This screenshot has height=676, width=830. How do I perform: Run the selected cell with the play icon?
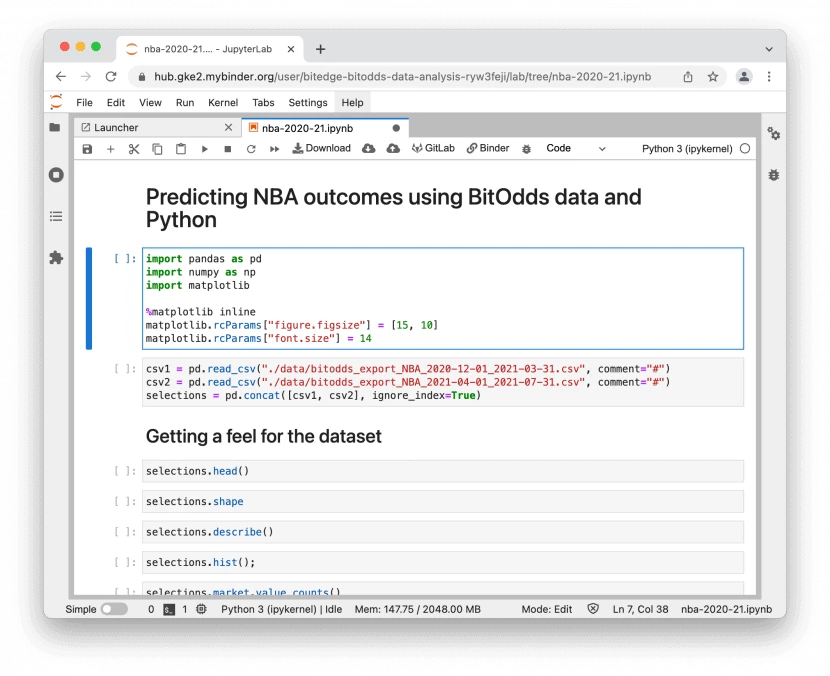204,149
